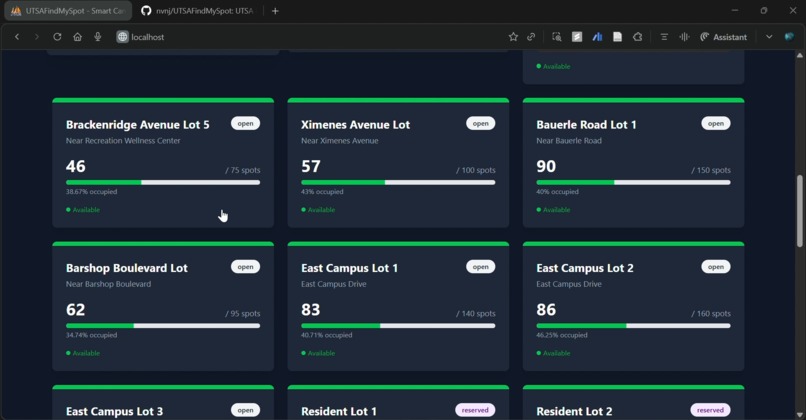Click '38.67% occupied' text
The height and width of the screenshot is (420, 806).
[x=91, y=192]
